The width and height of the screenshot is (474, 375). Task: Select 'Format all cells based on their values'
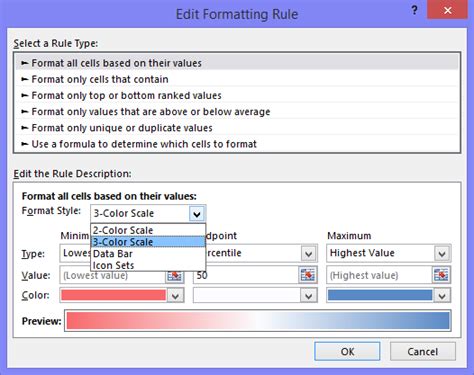coord(237,63)
